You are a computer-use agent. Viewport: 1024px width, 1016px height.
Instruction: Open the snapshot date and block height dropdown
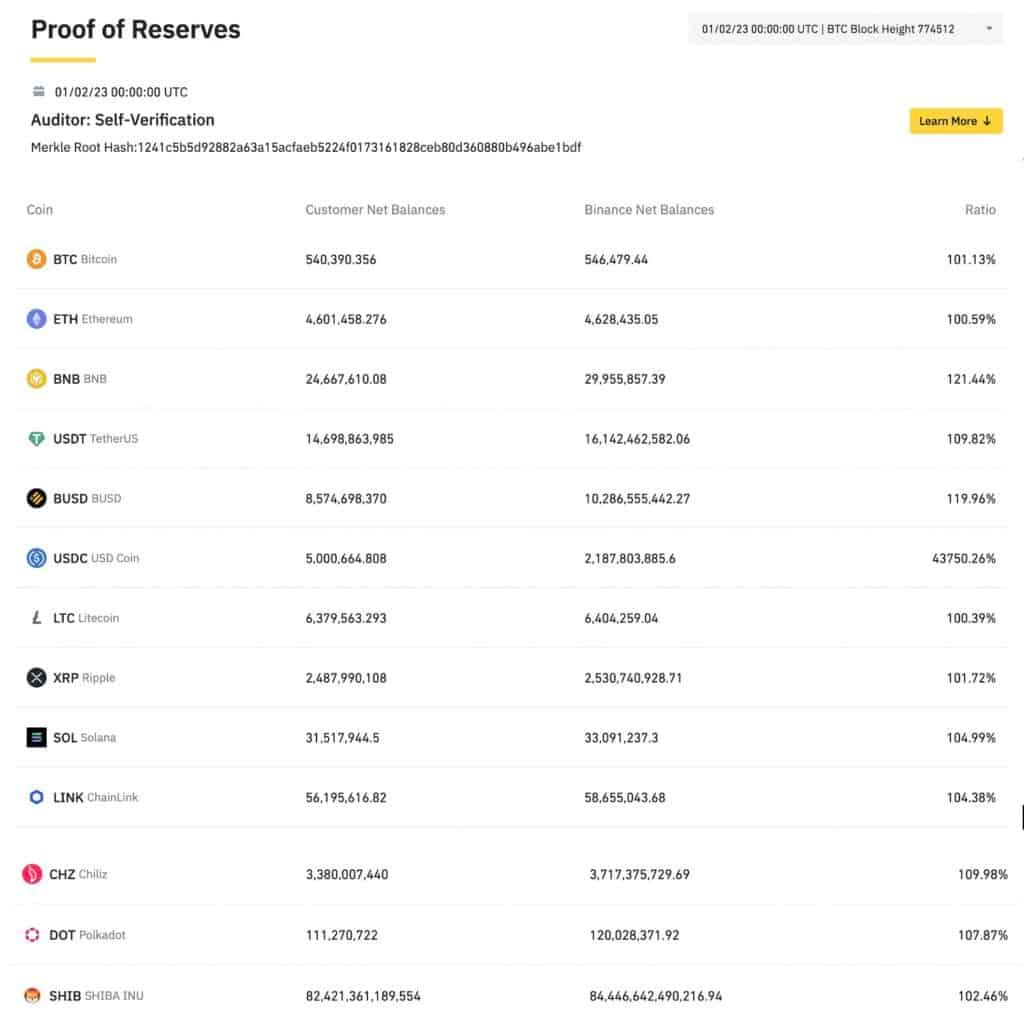(x=844, y=29)
